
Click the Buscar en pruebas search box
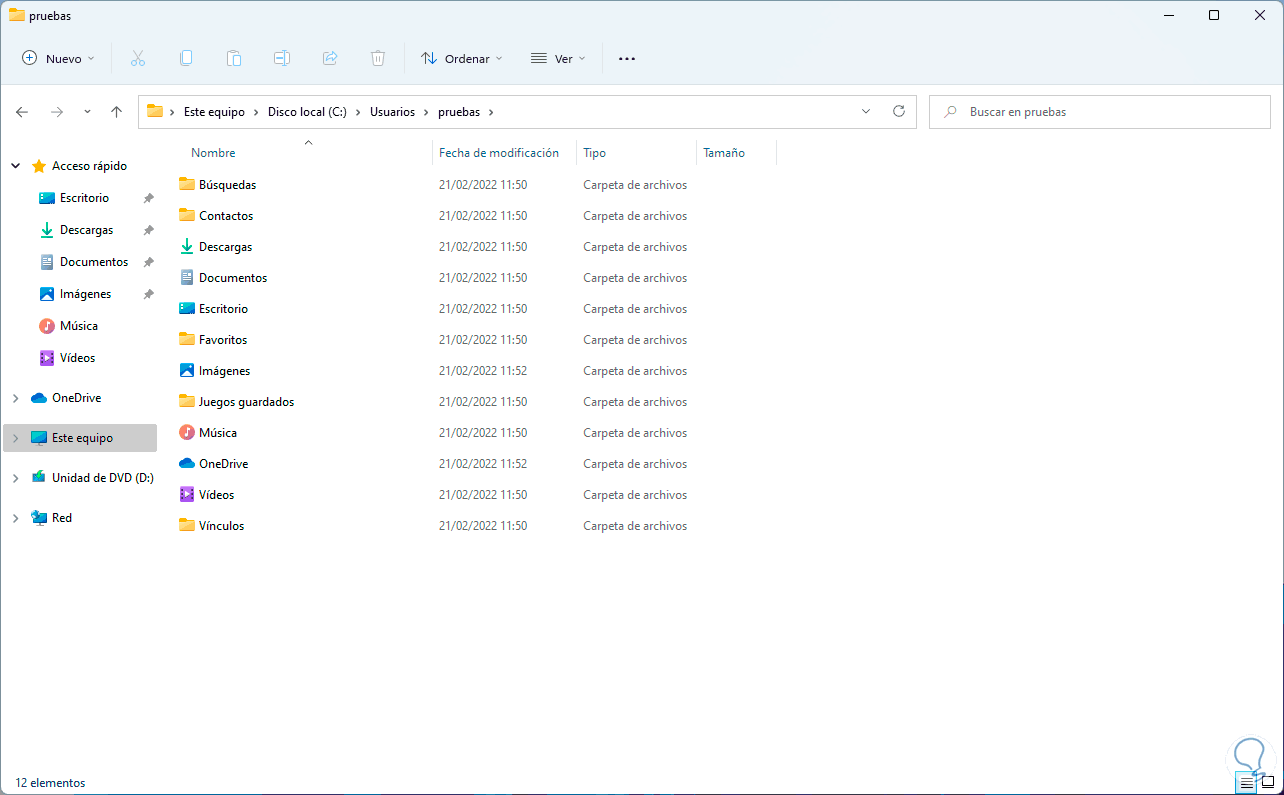click(1099, 112)
